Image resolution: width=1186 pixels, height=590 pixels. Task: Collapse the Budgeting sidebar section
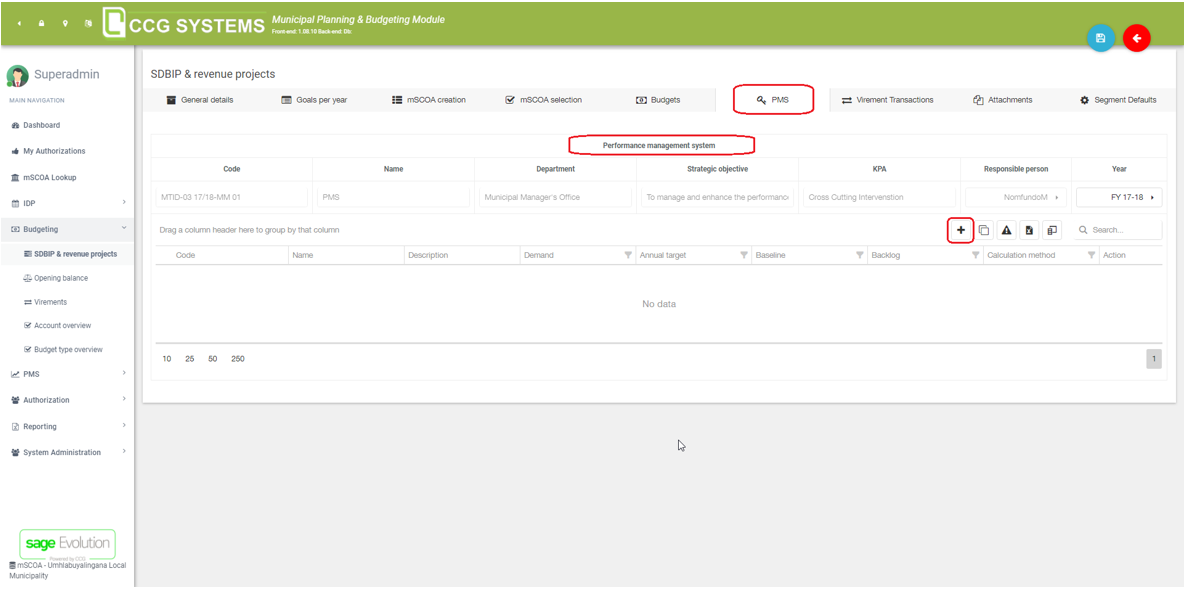[x=67, y=229]
